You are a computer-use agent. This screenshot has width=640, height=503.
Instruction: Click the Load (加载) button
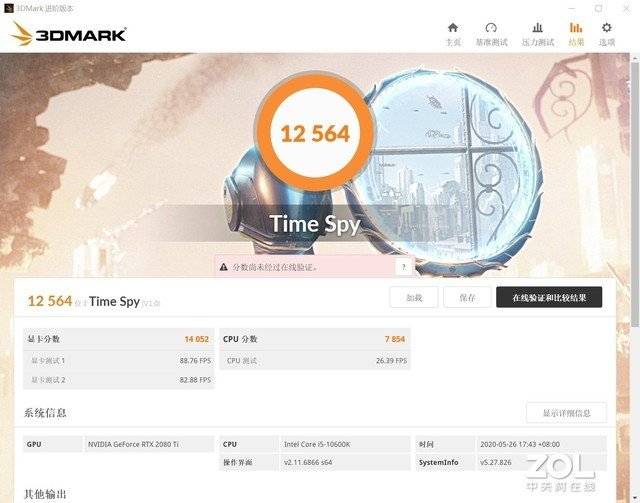pyautogui.click(x=414, y=298)
